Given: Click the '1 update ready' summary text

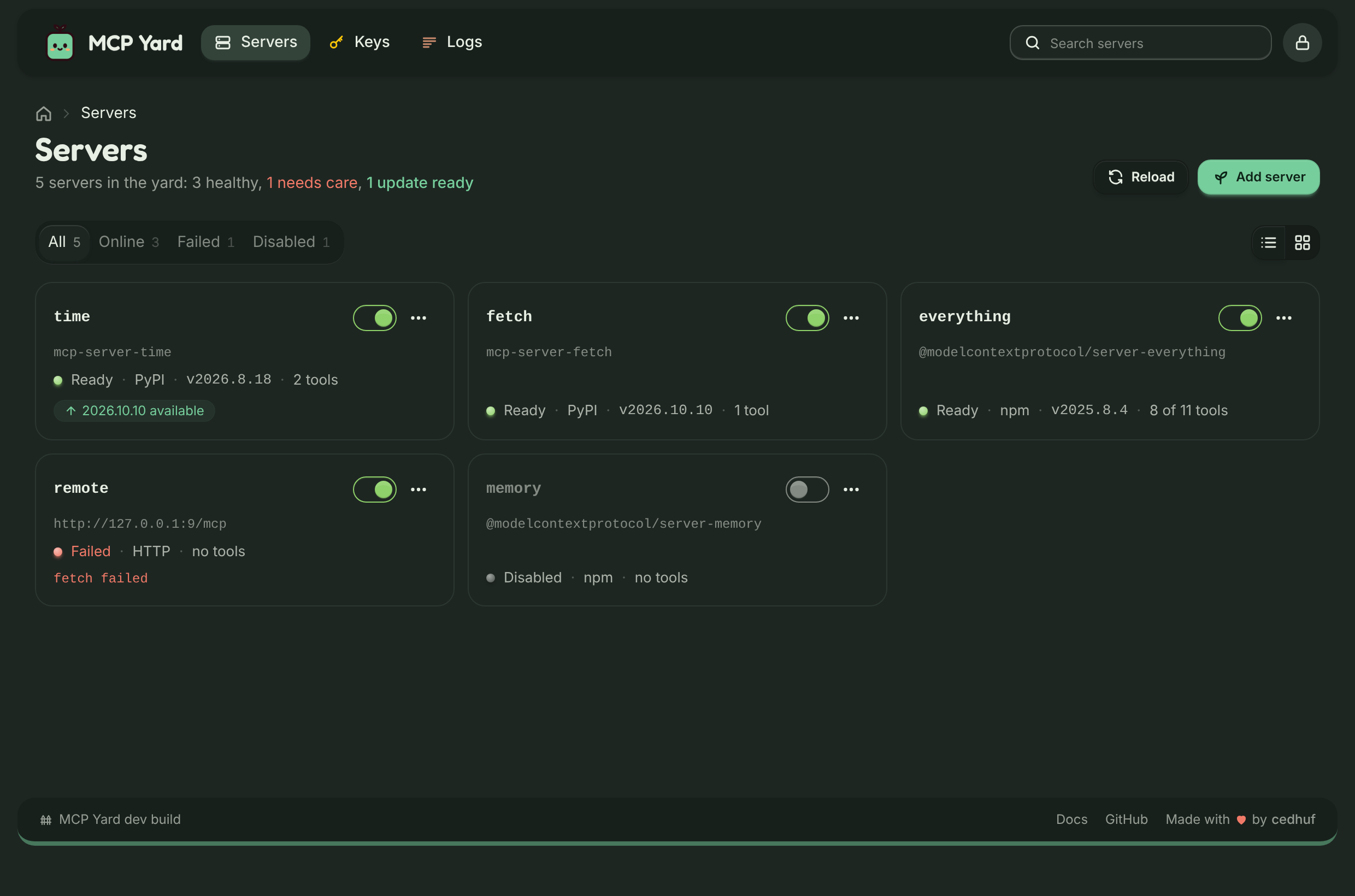Looking at the screenshot, I should tap(420, 183).
